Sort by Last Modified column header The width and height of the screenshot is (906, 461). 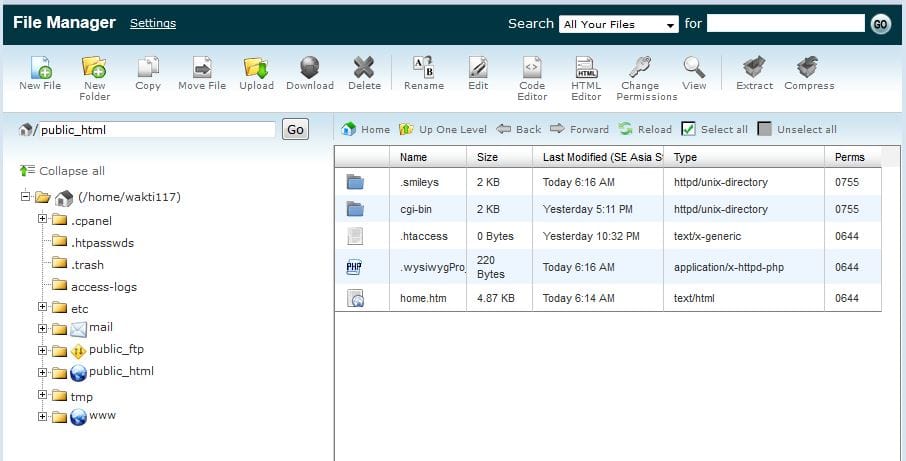click(598, 157)
